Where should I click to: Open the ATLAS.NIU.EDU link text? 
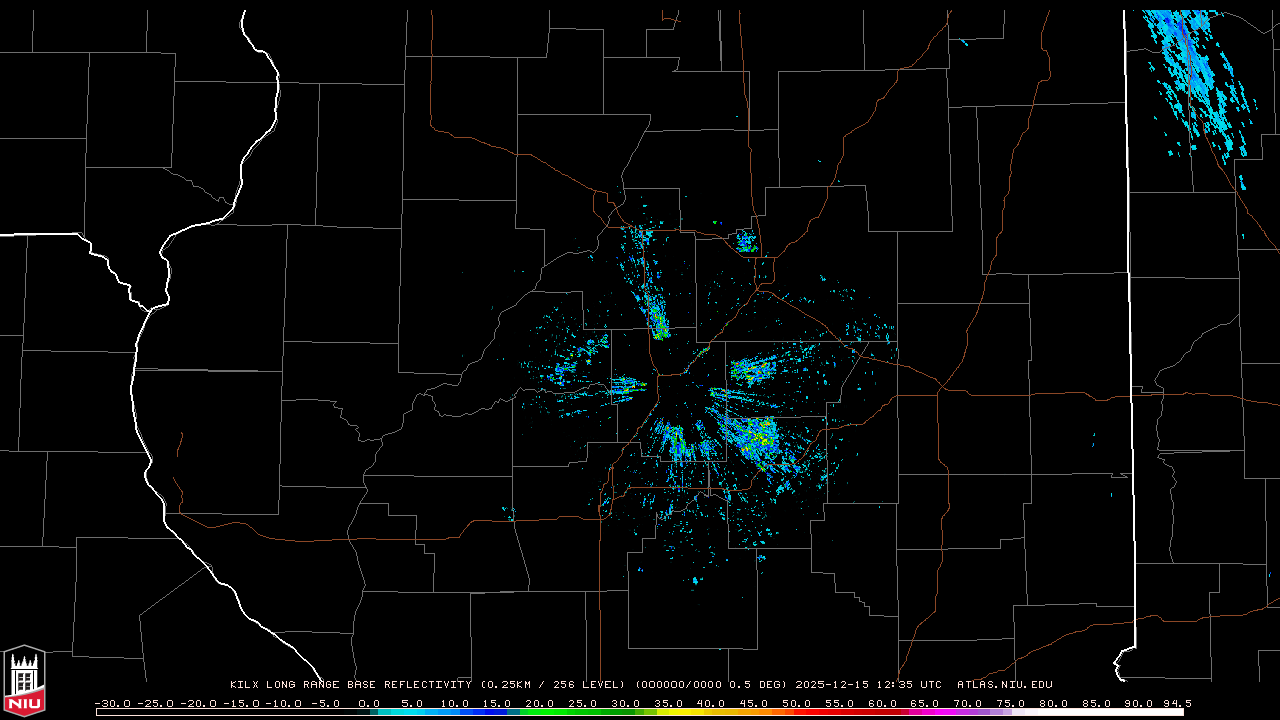1005,685
